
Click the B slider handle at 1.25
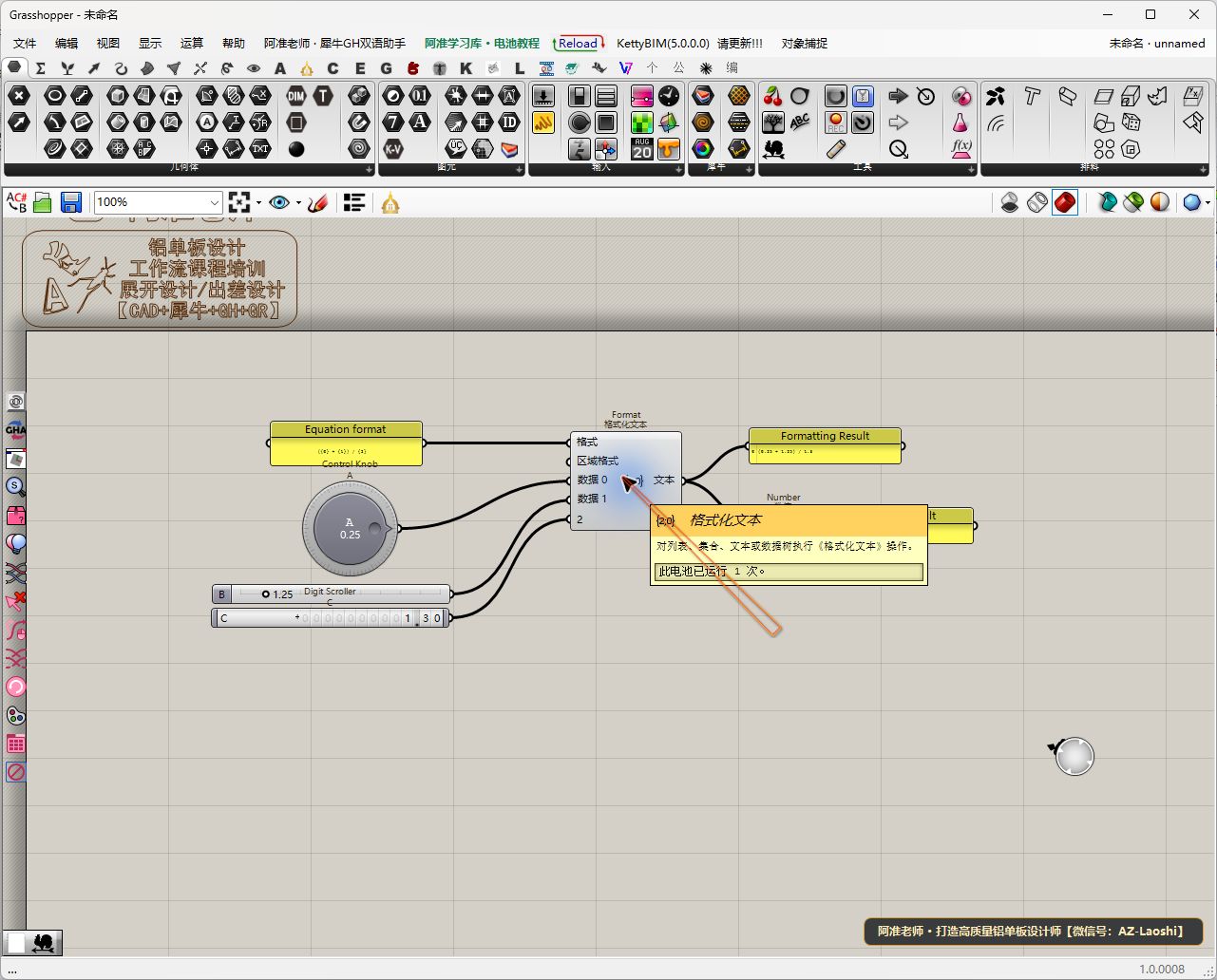click(266, 594)
